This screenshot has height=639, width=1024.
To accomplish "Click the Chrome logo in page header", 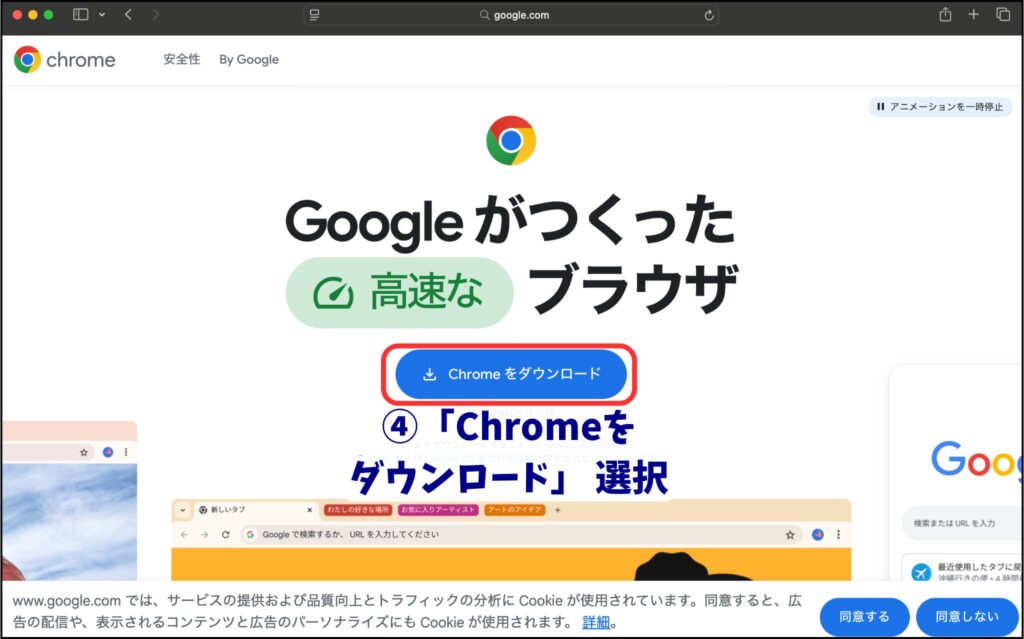I will point(64,59).
